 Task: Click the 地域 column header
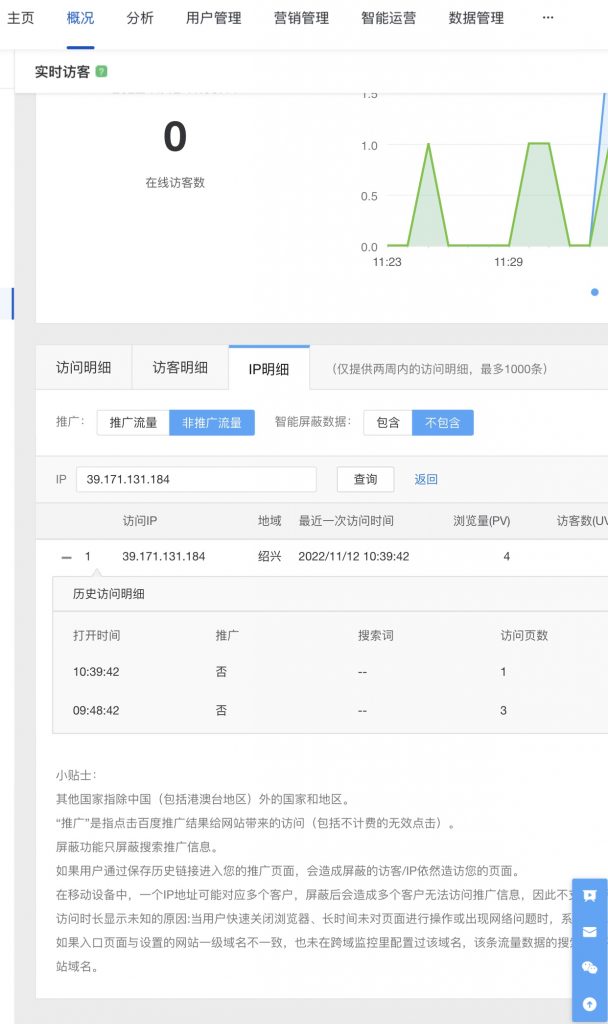coord(270,520)
